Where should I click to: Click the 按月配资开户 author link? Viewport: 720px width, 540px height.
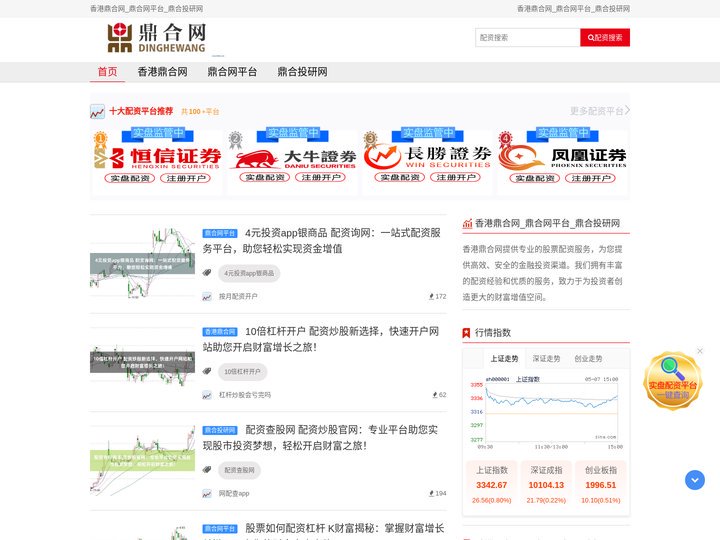tap(238, 297)
